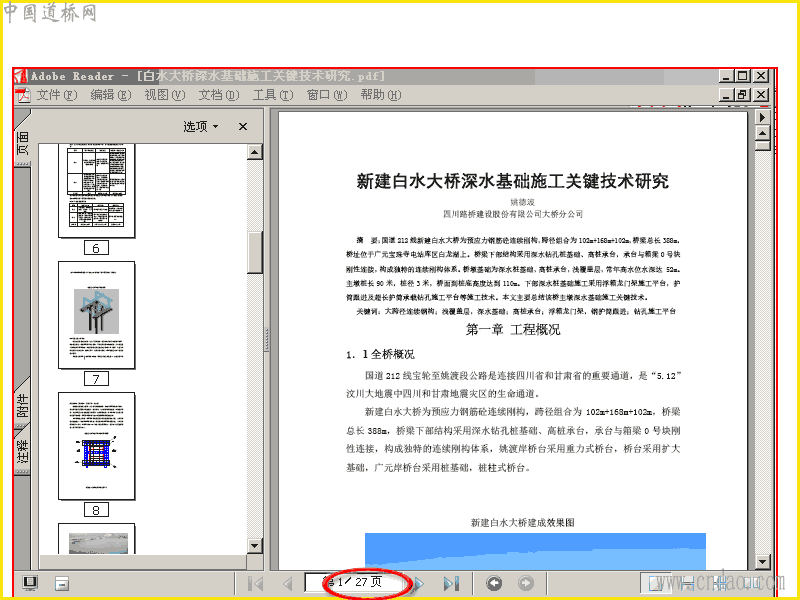Click the caption 新建白水大桥建成效果图
The width and height of the screenshot is (800, 600).
(x=522, y=522)
